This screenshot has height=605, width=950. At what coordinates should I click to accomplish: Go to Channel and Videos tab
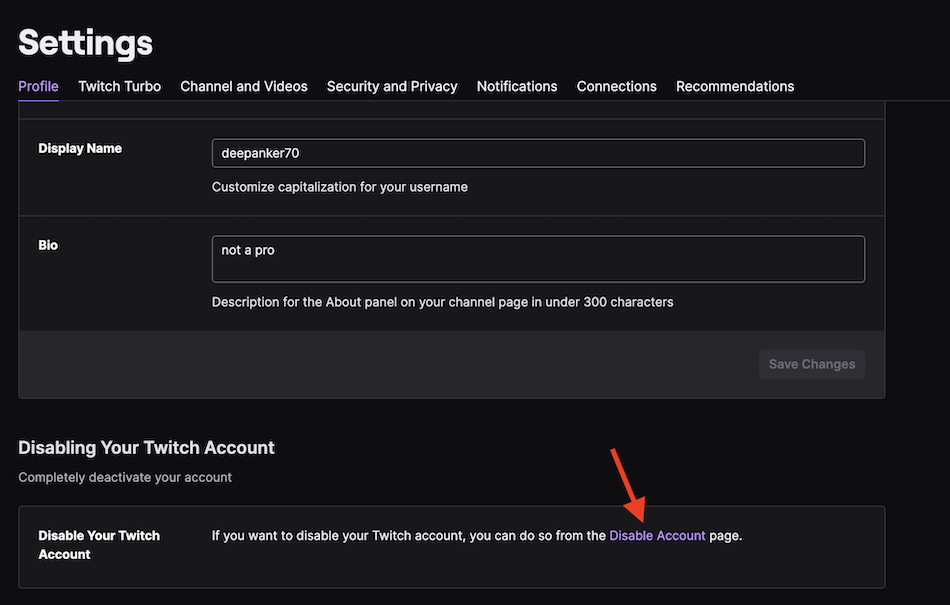243,86
